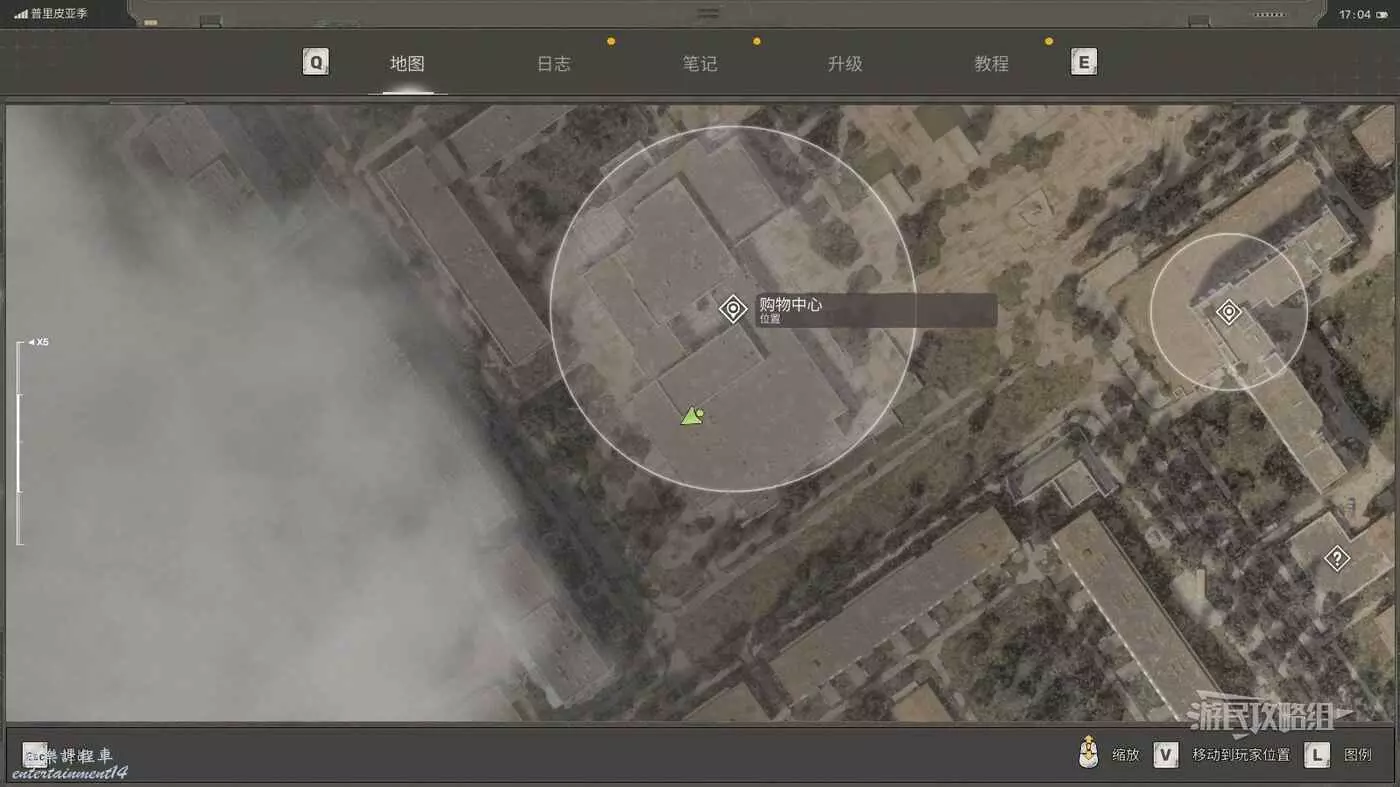1400x787 pixels.
Task: Open the 教程 tab
Action: pyautogui.click(x=991, y=64)
